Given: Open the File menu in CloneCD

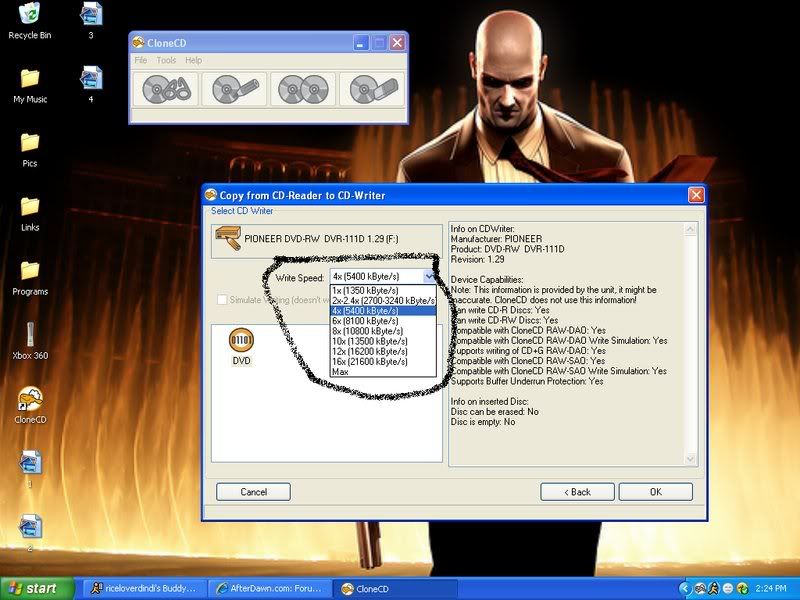Looking at the screenshot, I should tap(141, 60).
